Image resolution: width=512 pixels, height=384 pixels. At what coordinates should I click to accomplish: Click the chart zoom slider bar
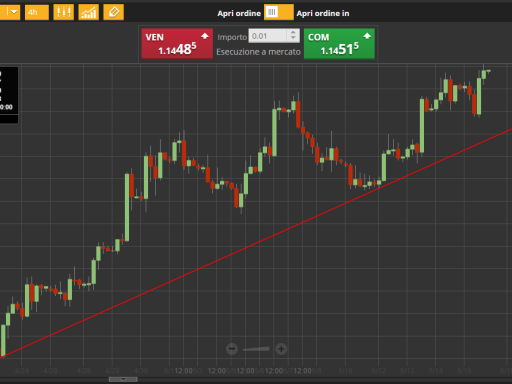(256, 349)
